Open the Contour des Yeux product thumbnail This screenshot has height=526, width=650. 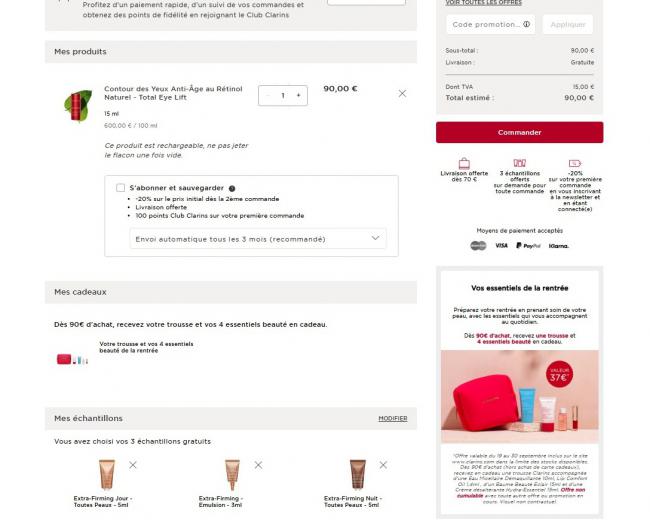coord(78,106)
